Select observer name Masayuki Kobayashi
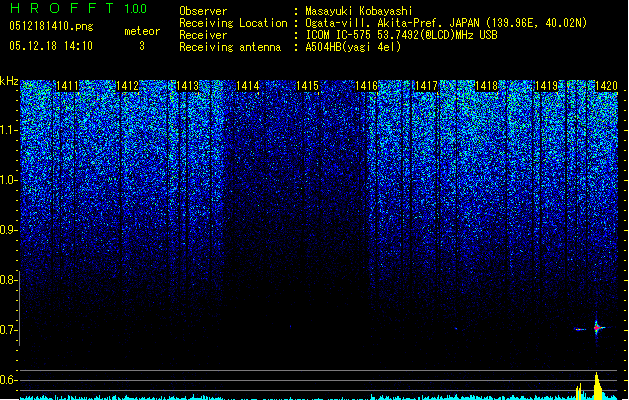The width and height of the screenshot is (629, 400). (359, 11)
